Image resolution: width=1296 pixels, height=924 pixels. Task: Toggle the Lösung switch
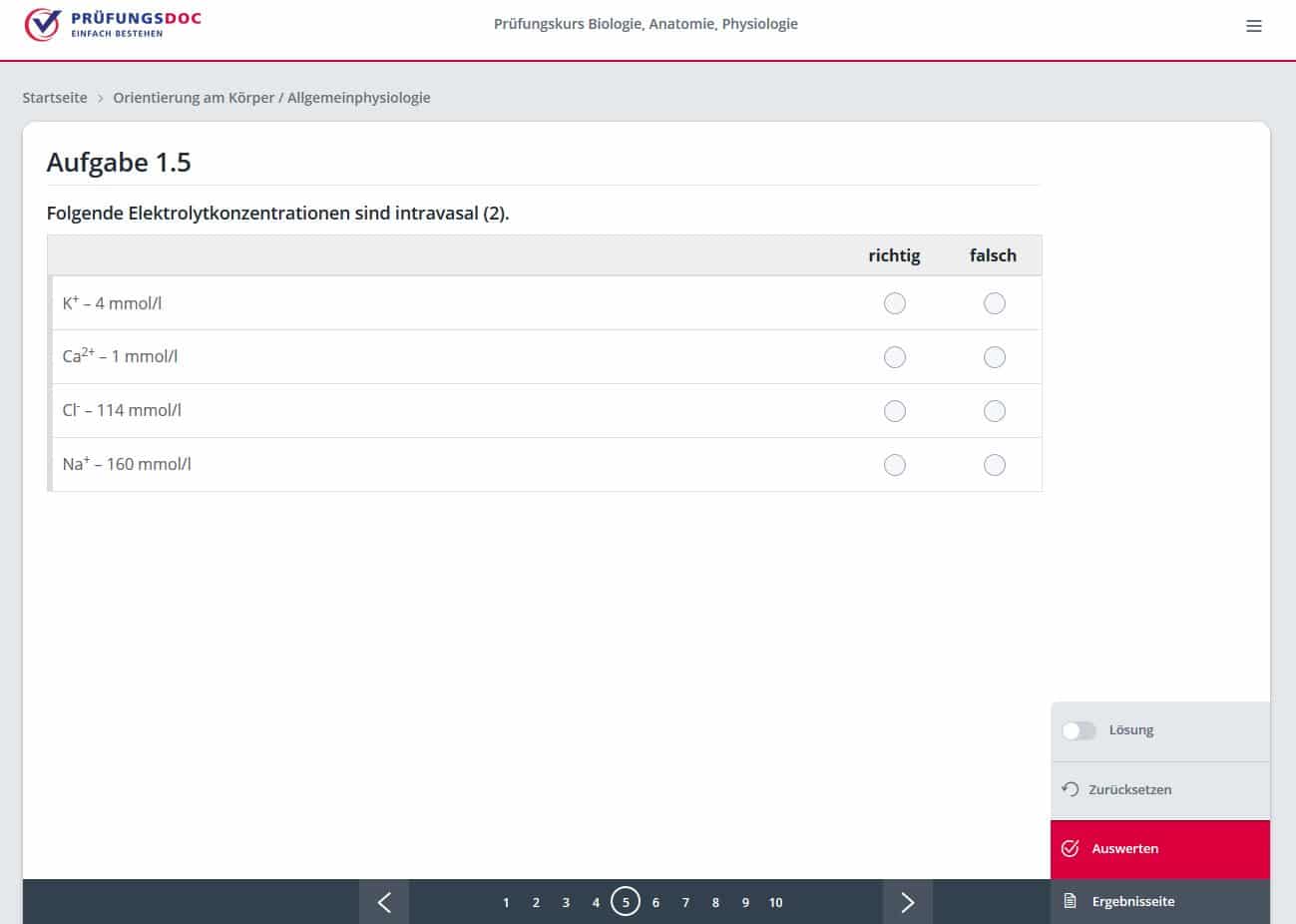[1079, 730]
